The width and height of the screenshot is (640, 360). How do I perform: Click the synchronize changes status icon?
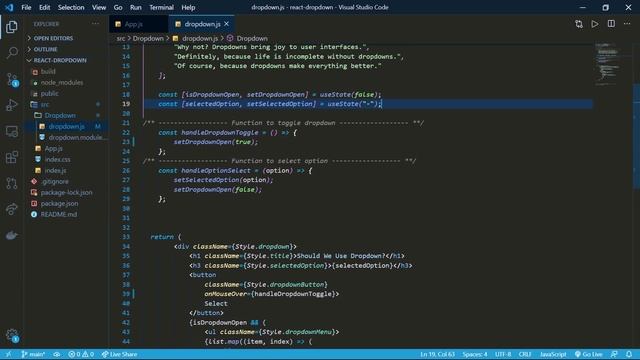click(x=57, y=354)
